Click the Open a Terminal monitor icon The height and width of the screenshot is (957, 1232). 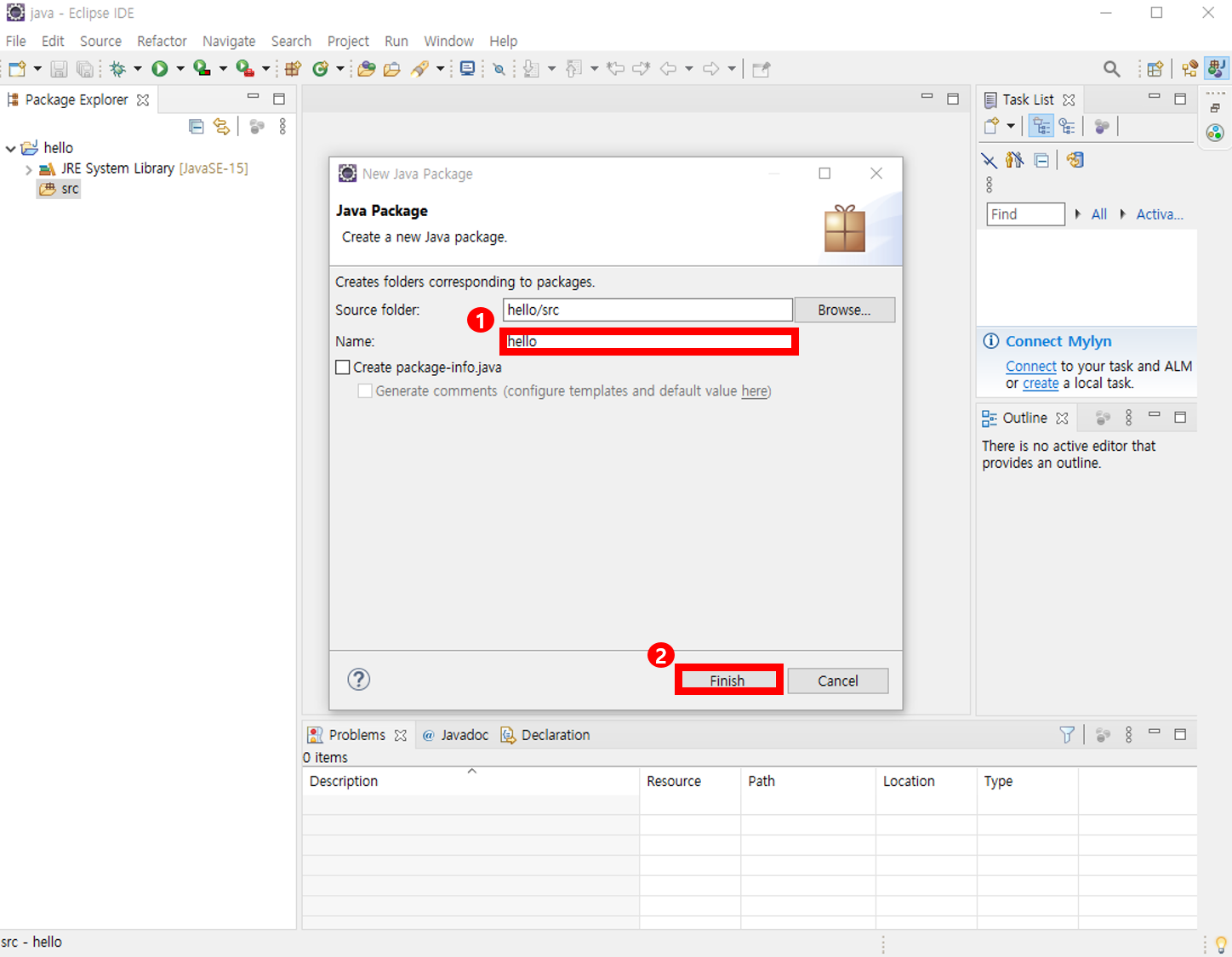click(467, 69)
